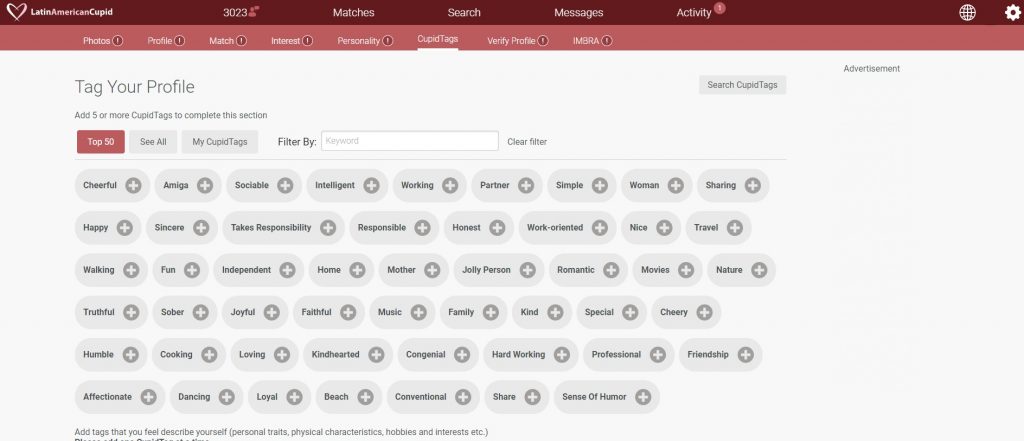Image resolution: width=1024 pixels, height=441 pixels.
Task: Show all tags with See All
Action: click(153, 142)
